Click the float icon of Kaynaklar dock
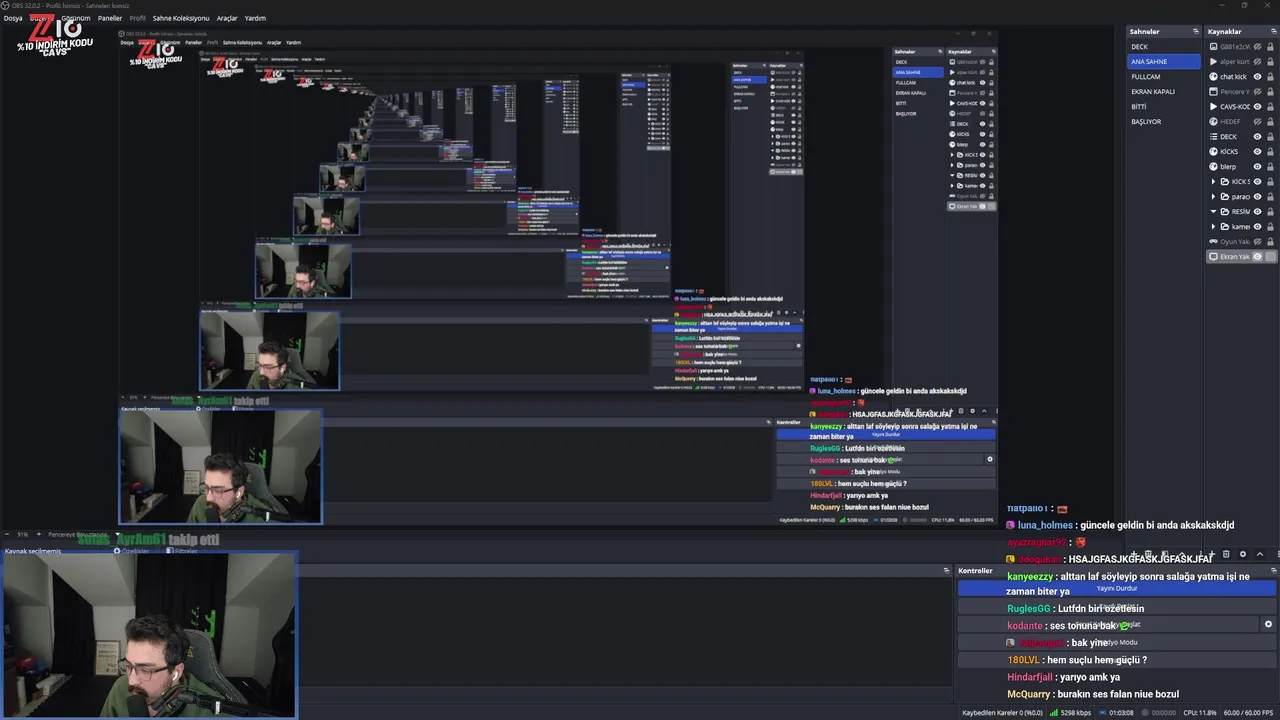The image size is (1280, 720). [1273, 31]
